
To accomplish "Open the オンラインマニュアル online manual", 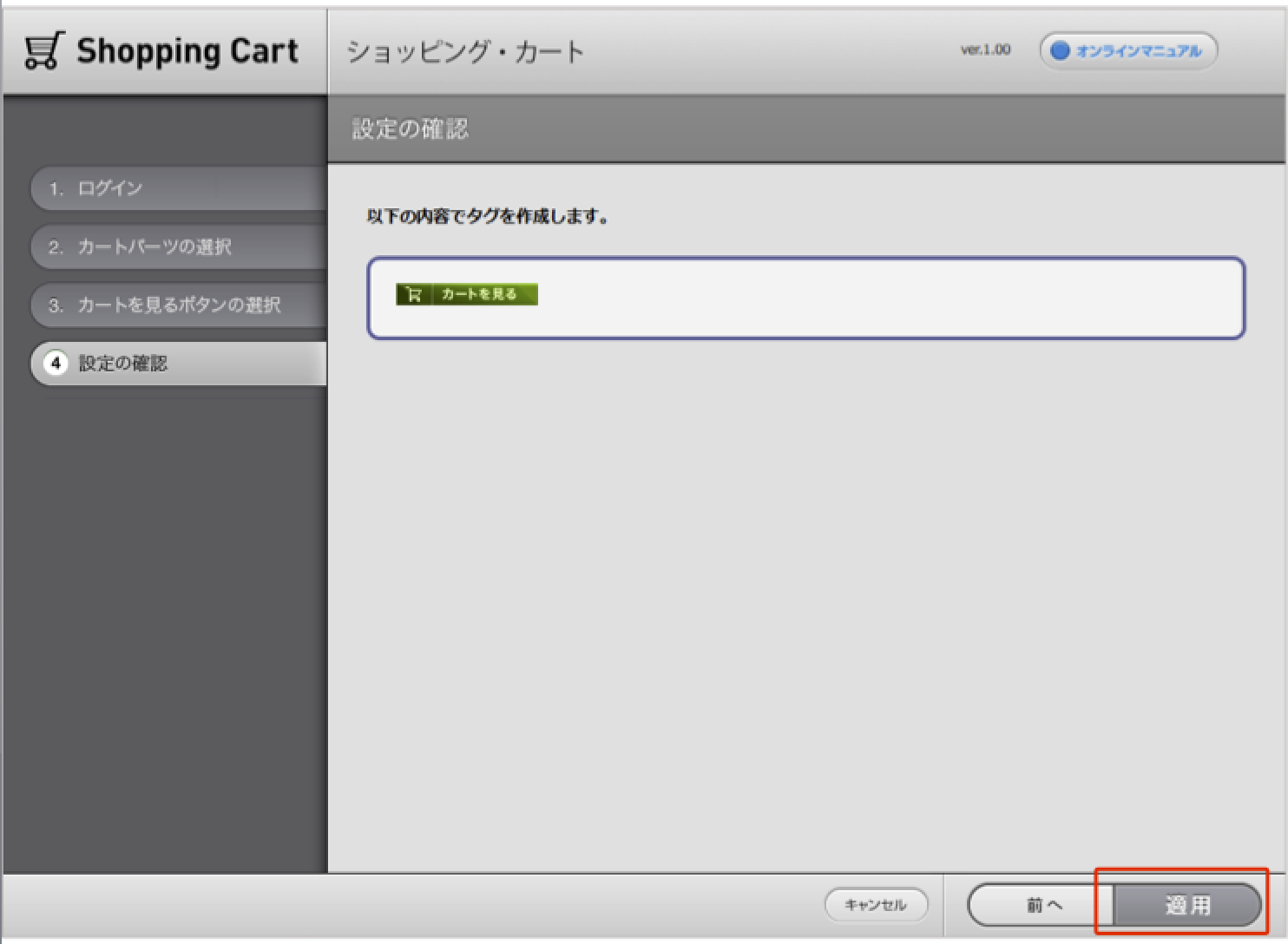I will click(1128, 50).
